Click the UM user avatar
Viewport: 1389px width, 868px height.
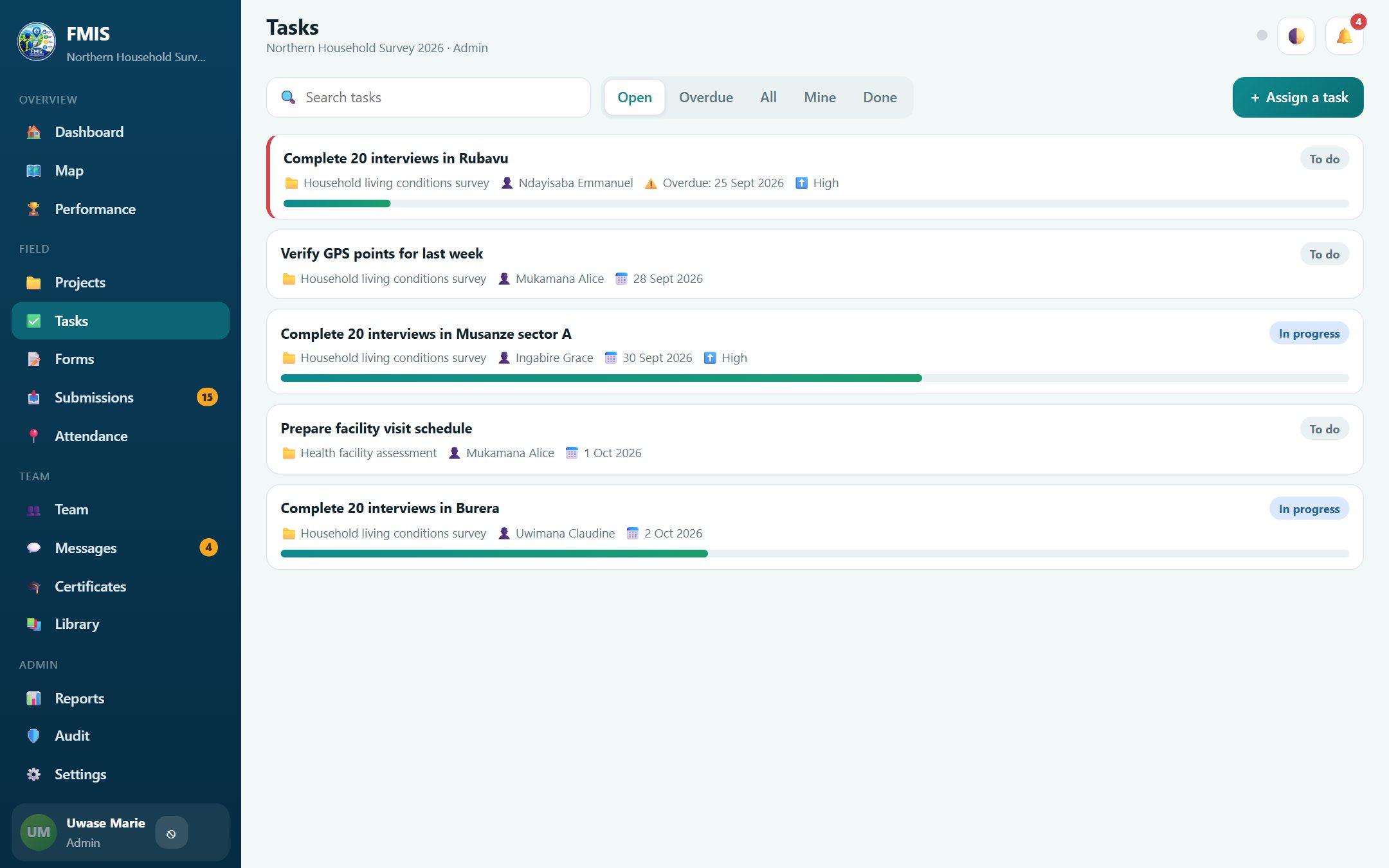click(38, 832)
